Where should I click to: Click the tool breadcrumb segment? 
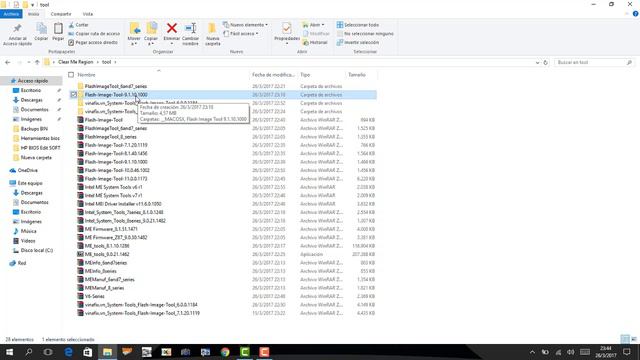[106, 62]
